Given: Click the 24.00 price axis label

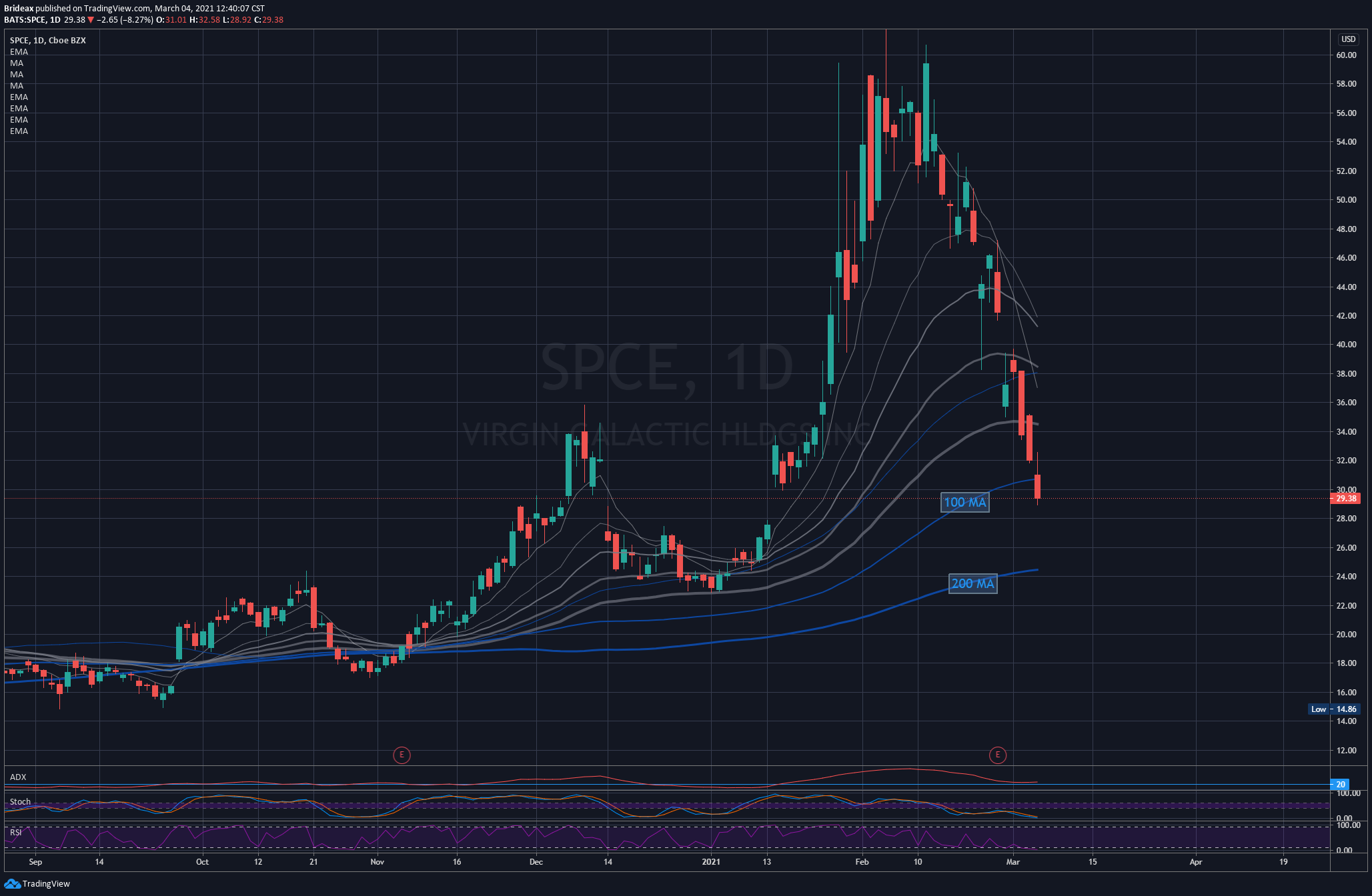Looking at the screenshot, I should (1346, 577).
